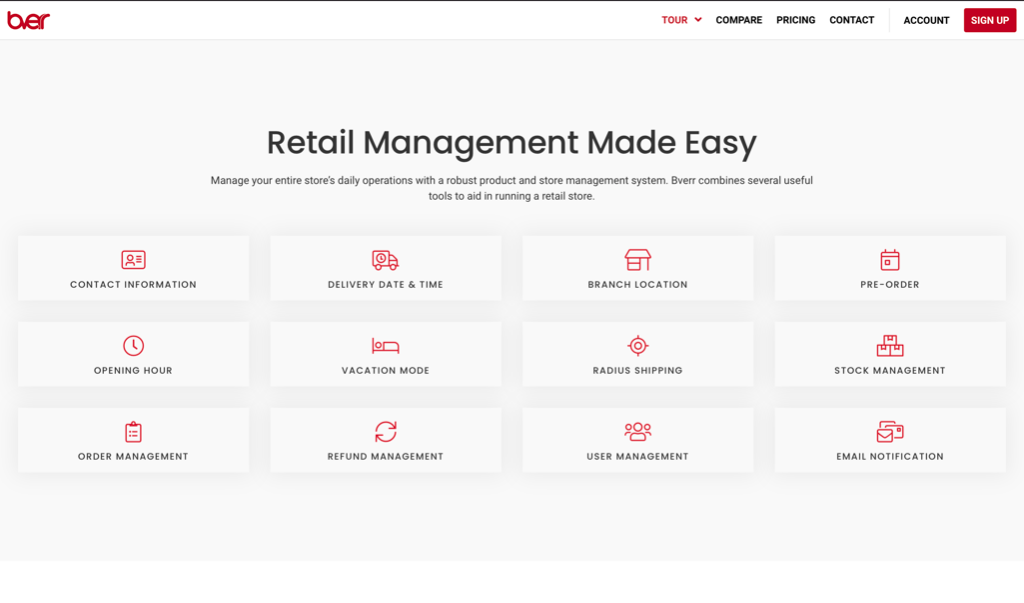
Task: Select the Branch Location label
Action: 637,284
